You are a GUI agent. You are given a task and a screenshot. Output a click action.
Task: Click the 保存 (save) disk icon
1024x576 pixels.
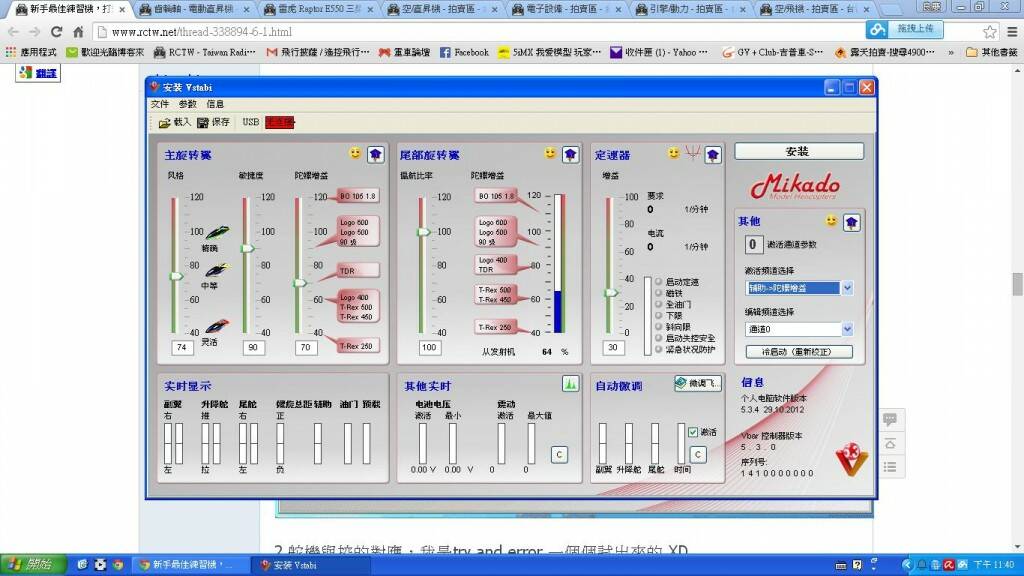pos(203,122)
